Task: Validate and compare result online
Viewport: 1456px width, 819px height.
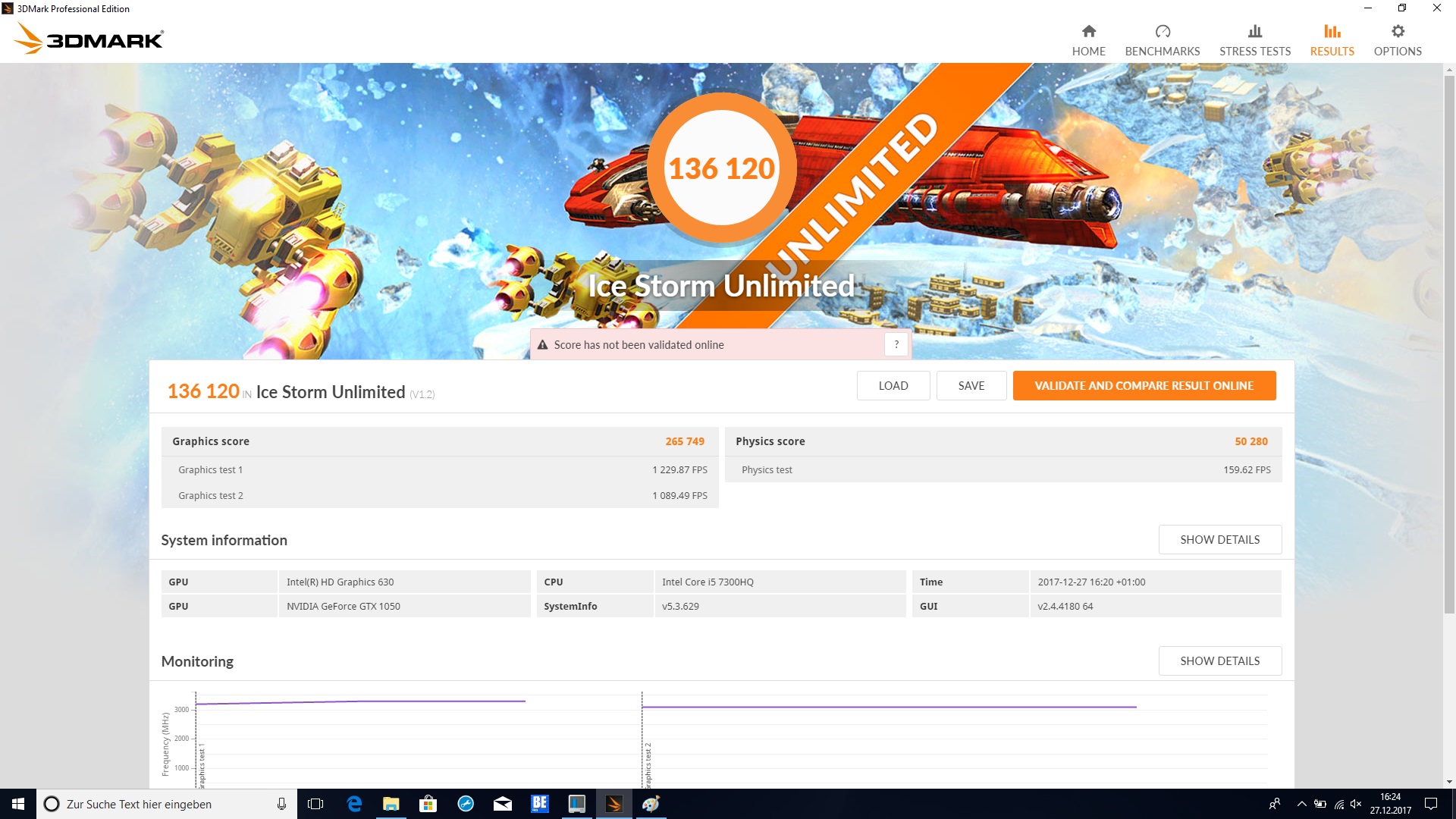Action: coord(1144,385)
